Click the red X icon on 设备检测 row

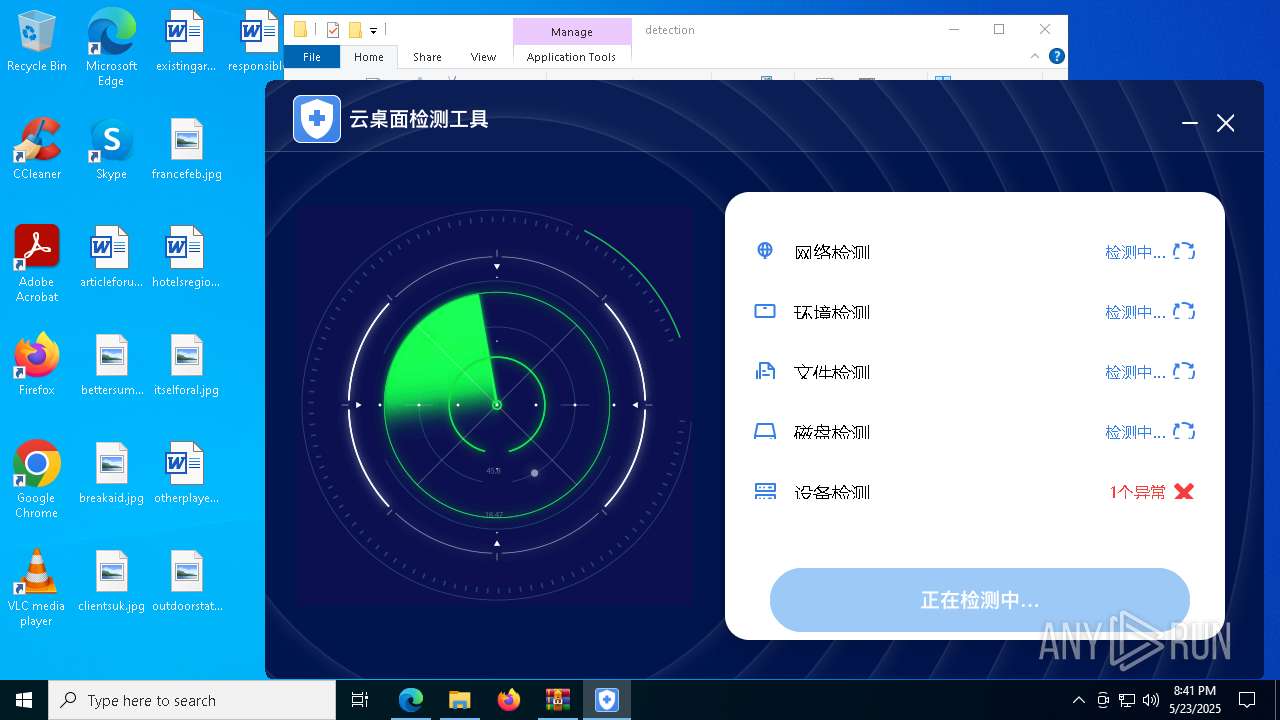[x=1184, y=491]
